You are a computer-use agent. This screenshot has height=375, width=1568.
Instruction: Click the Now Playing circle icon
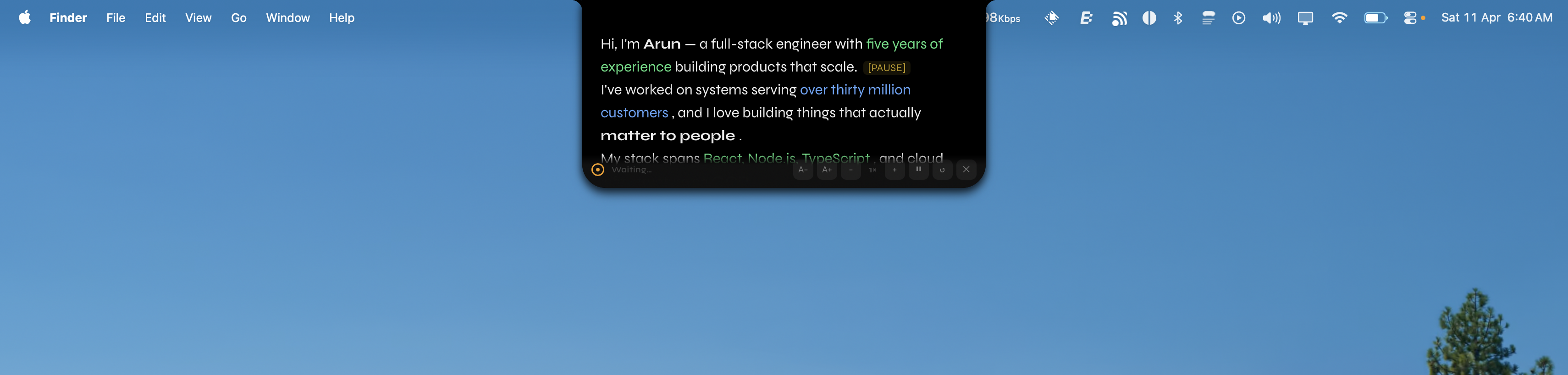pyautogui.click(x=1238, y=18)
